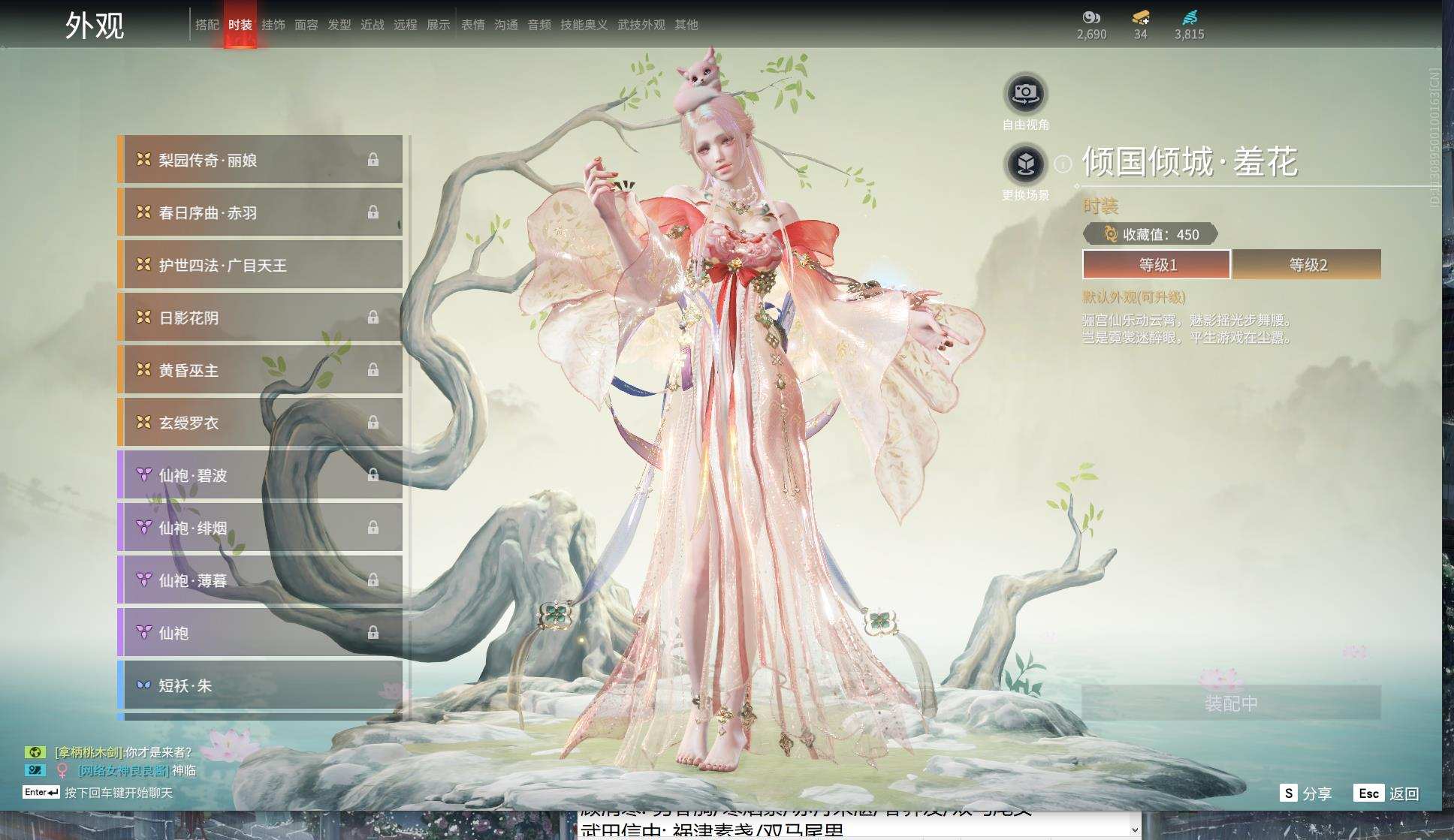1454x840 pixels.
Task: Click the teal feather icon above 3,815
Action: (x=1190, y=17)
